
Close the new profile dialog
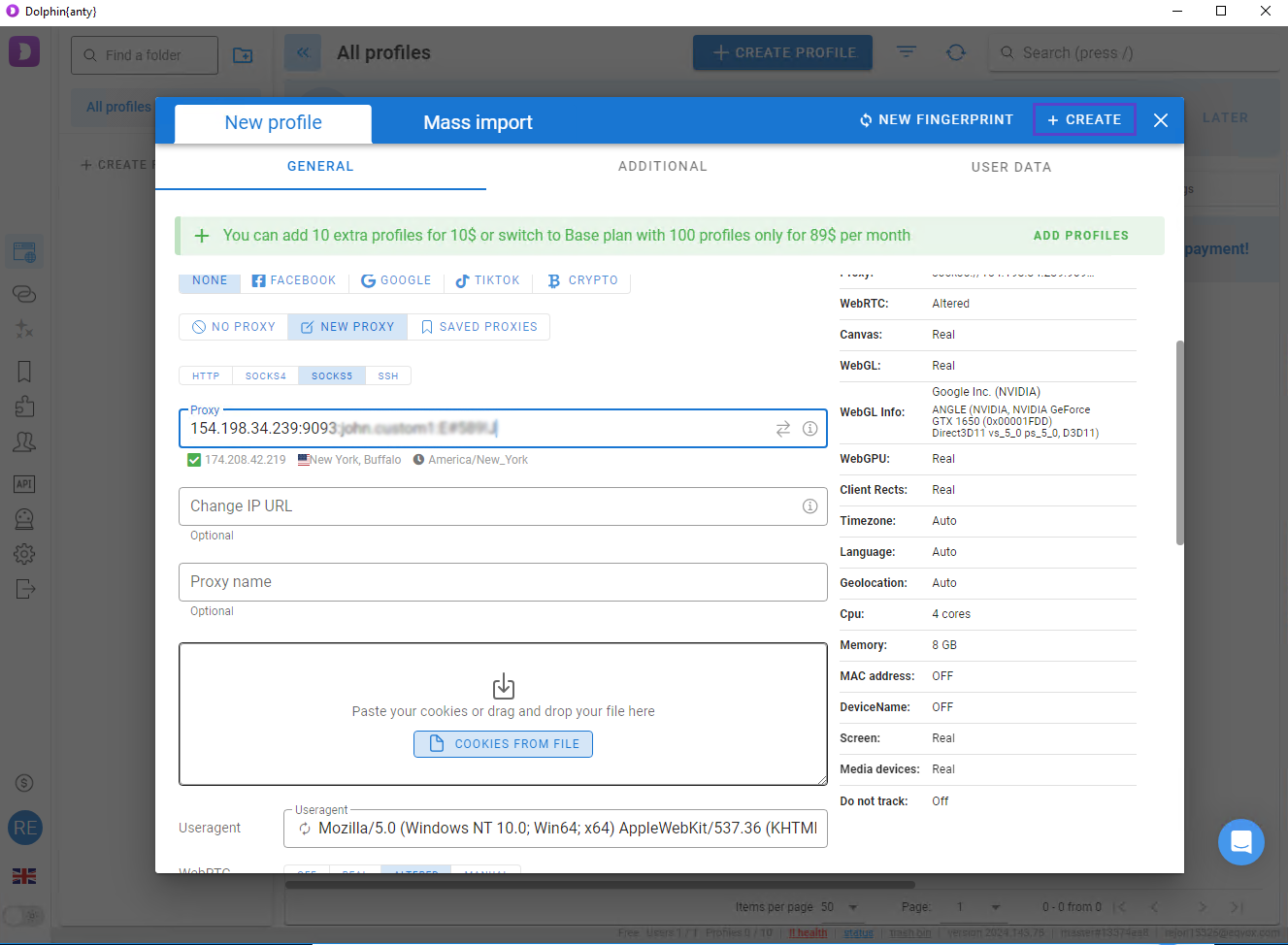[x=1160, y=120]
